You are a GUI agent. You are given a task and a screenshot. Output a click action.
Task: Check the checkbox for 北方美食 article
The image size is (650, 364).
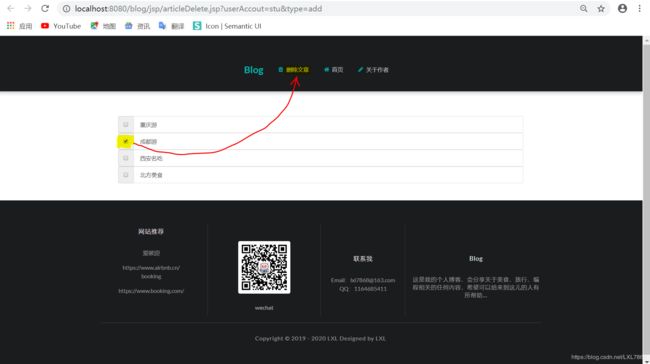[x=126, y=175]
